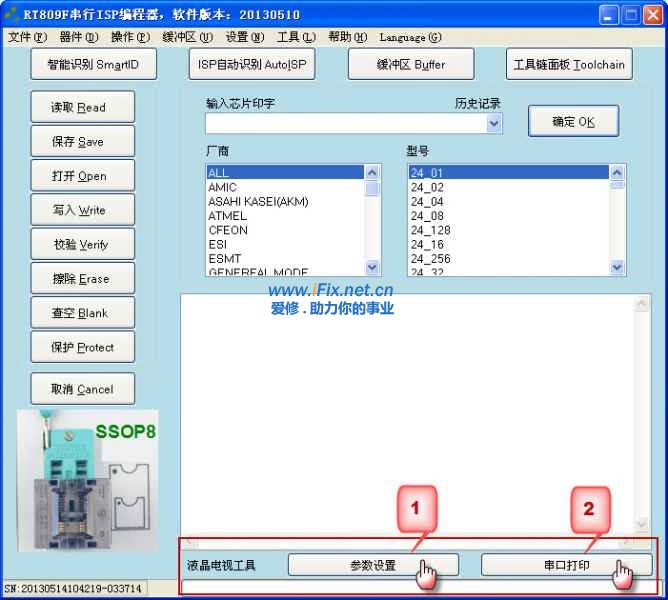Select 24_16 in the 型号 list
Viewport: 668px width, 600px height.
pos(509,244)
